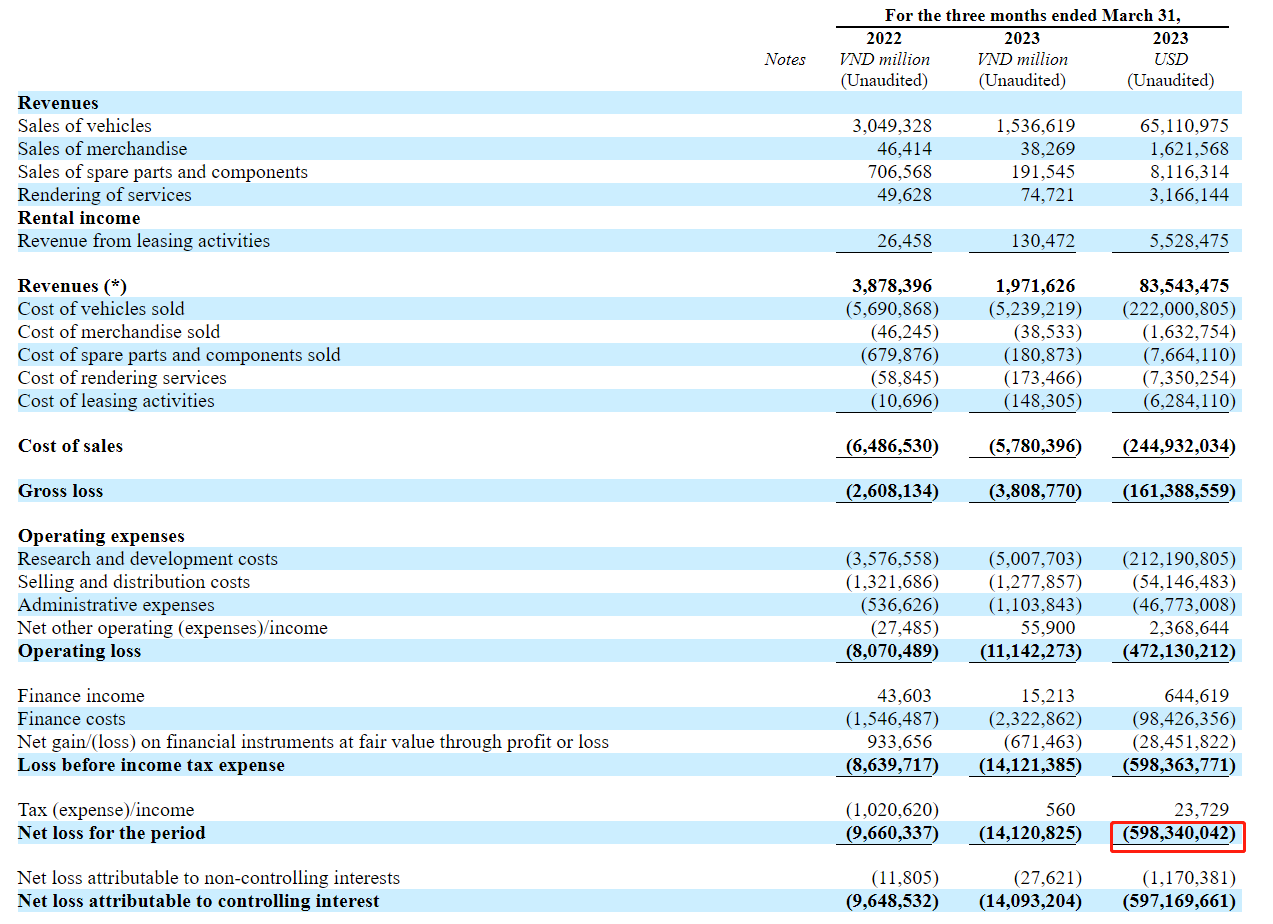This screenshot has width=1273, height=924.
Task: Select the 'Operating loss' row label
Action: click(x=79, y=651)
